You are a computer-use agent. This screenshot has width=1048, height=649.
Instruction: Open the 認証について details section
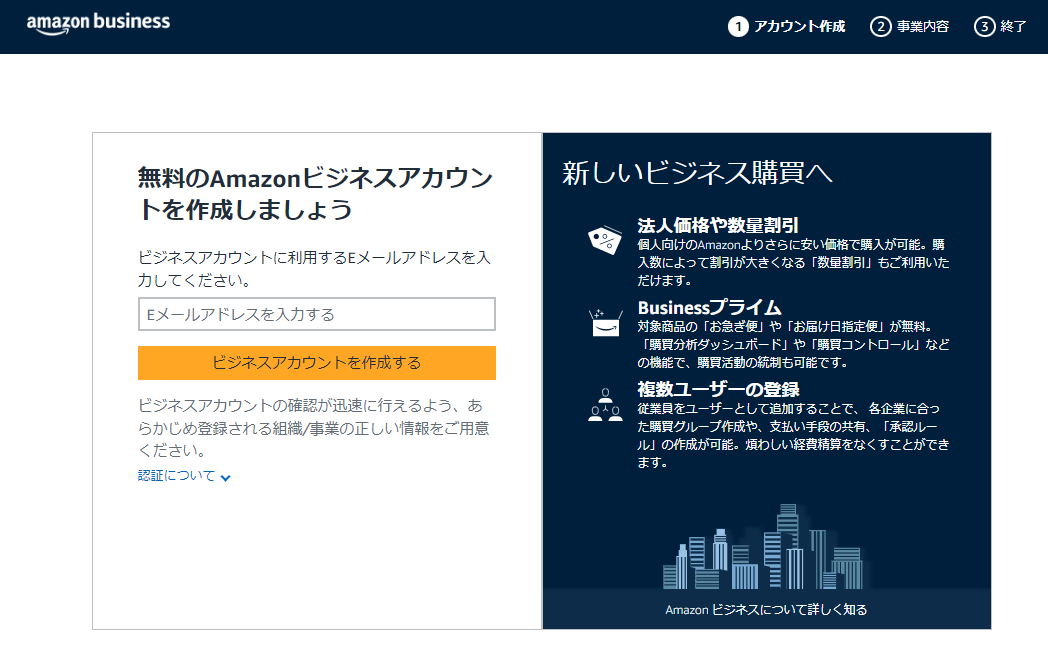point(176,477)
